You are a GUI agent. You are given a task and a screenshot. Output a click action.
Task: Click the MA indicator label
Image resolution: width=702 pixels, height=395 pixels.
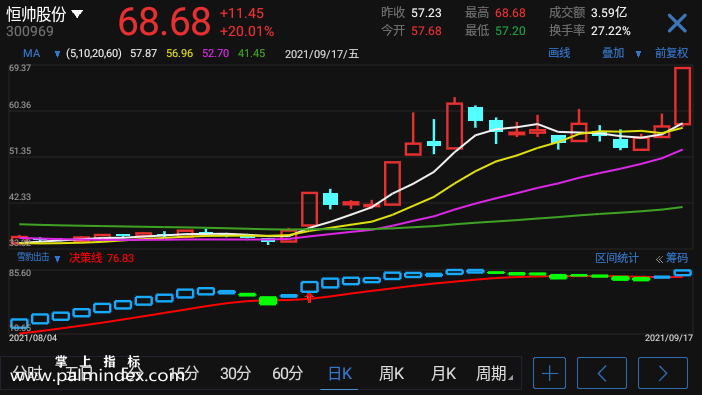coord(31,54)
